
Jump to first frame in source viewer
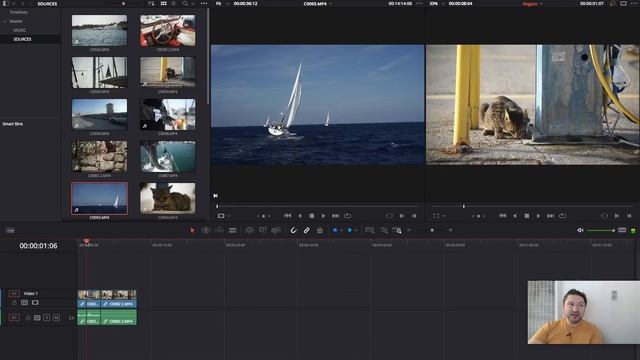[x=287, y=216]
